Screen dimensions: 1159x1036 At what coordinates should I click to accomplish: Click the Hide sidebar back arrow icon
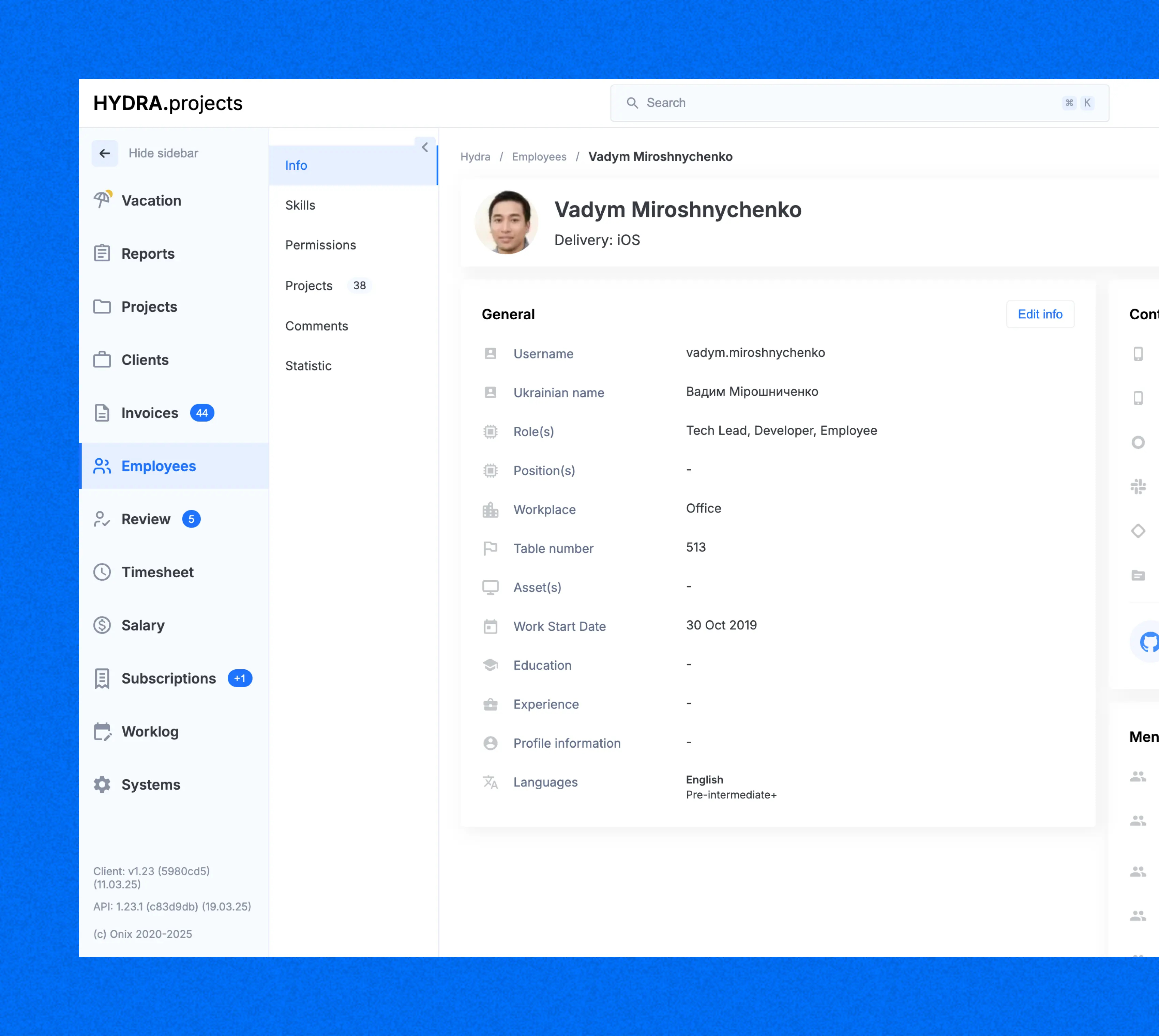pos(105,153)
